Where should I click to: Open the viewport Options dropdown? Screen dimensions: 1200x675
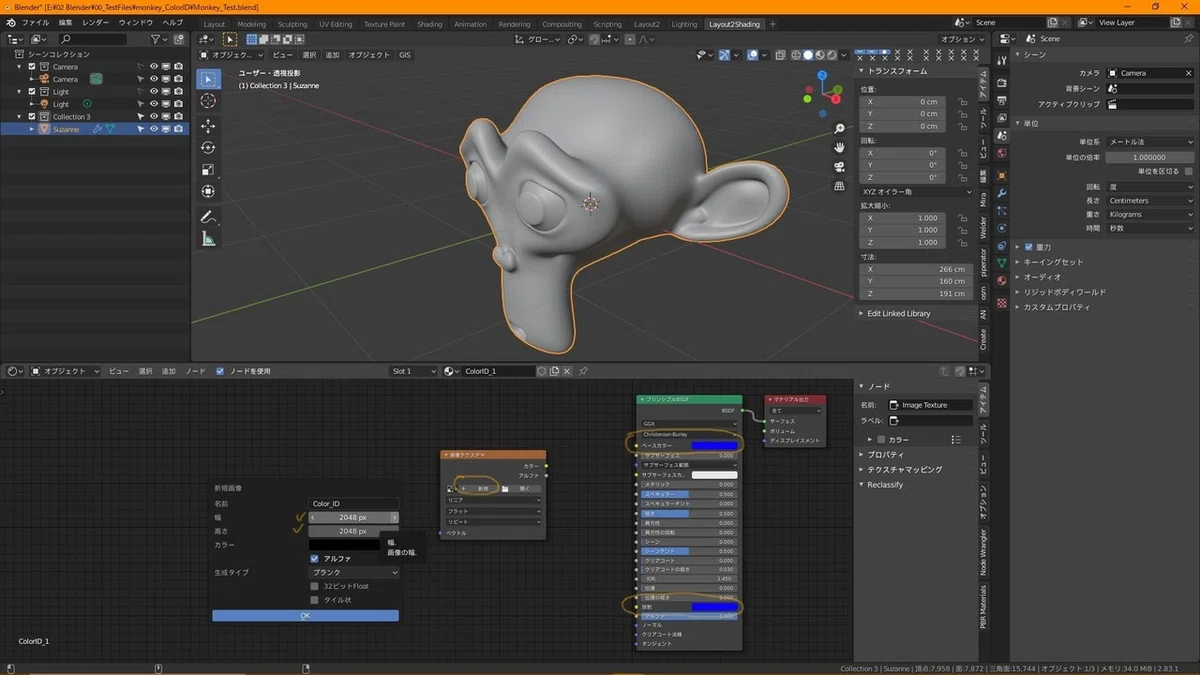(963, 39)
